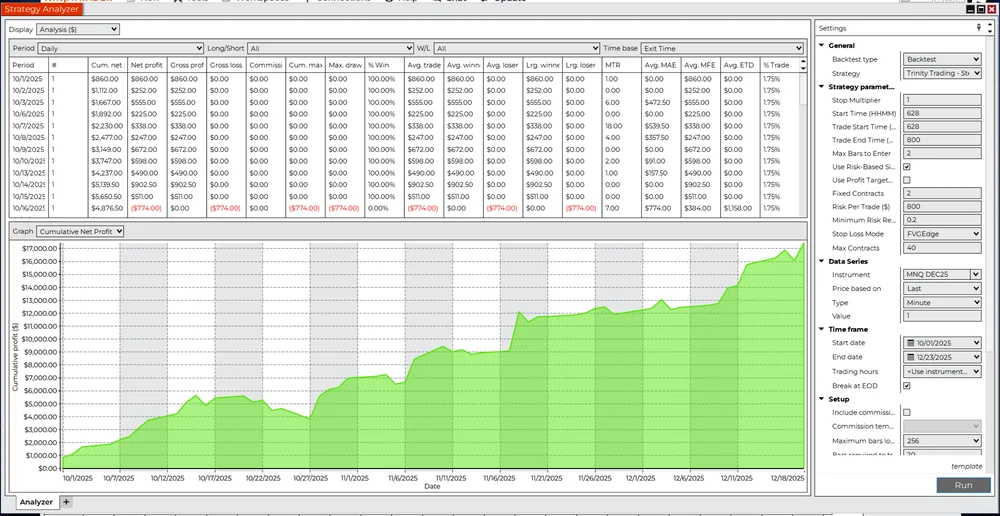Collapse the Setup section
The width and height of the screenshot is (1000, 516).
(x=821, y=399)
